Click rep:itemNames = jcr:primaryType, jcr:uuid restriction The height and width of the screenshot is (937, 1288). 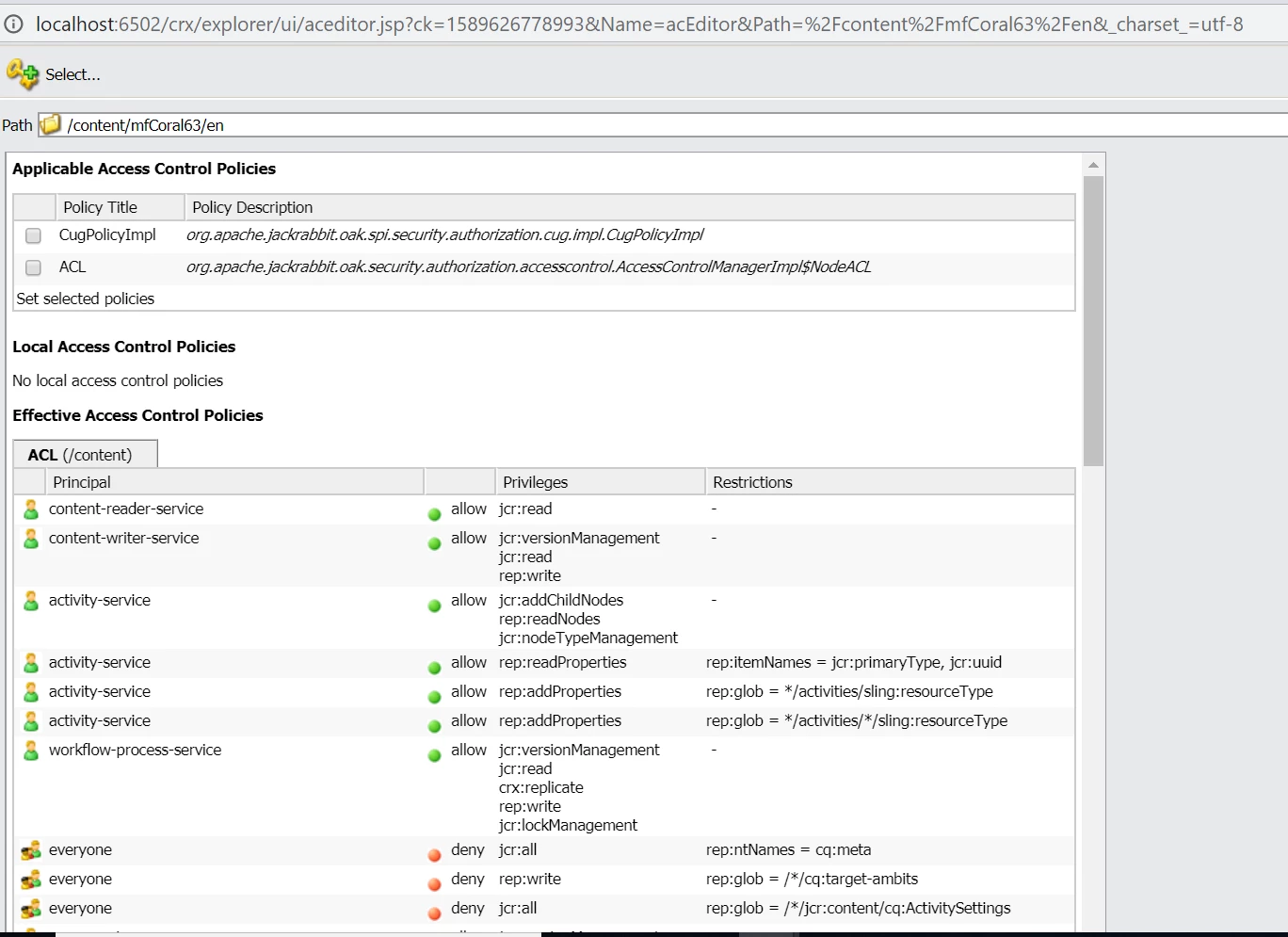click(854, 662)
